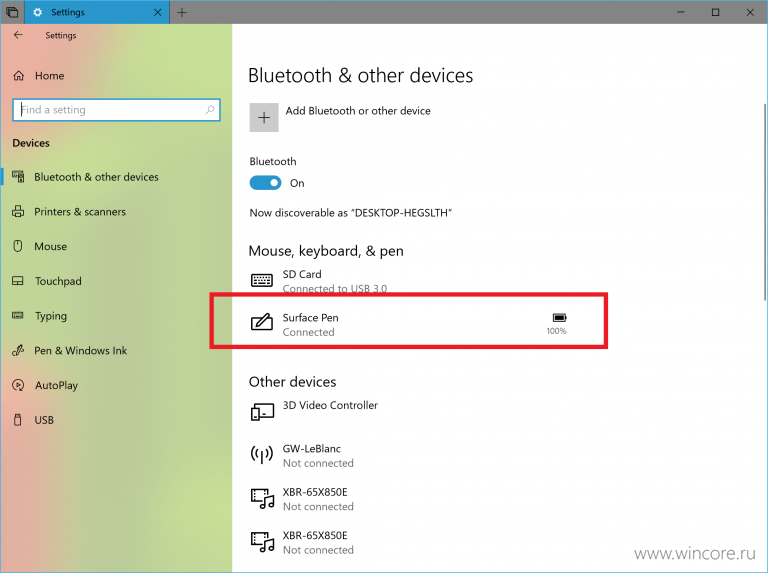Click the Typing keyboard icon
This screenshot has height=573, width=768.
coord(18,315)
